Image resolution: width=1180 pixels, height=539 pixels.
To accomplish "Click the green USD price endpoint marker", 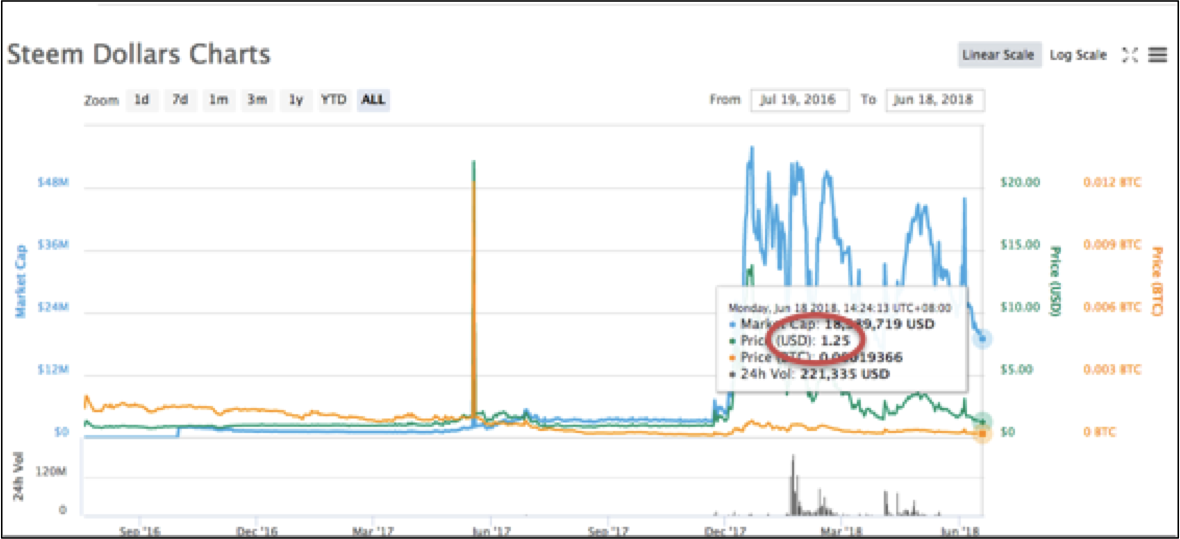I will pos(982,422).
